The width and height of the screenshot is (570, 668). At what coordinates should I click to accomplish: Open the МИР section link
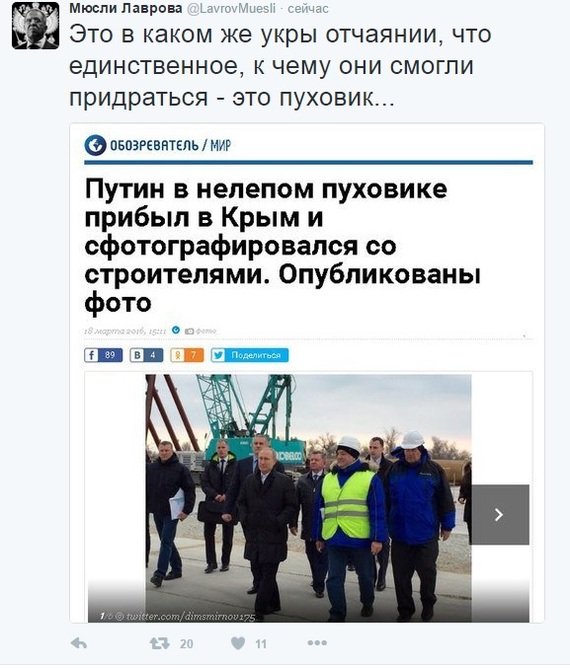pyautogui.click(x=221, y=145)
